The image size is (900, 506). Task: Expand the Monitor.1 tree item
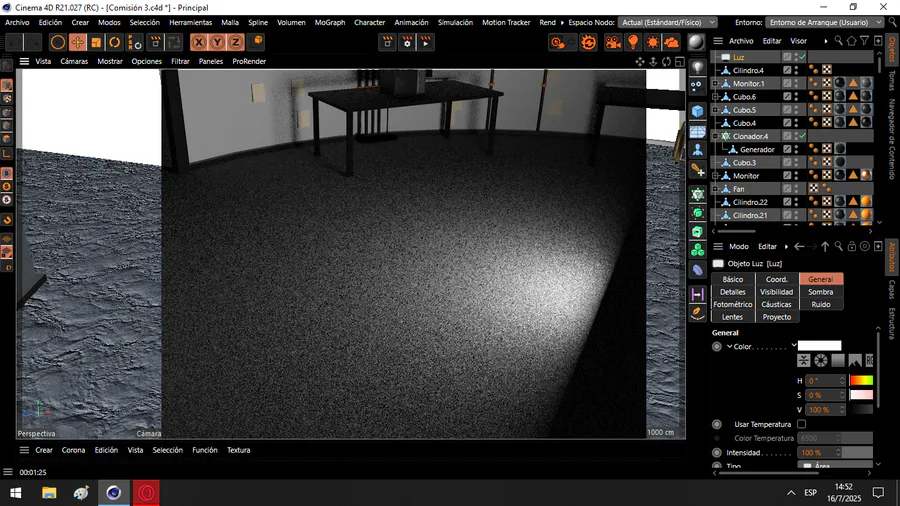[x=715, y=84]
